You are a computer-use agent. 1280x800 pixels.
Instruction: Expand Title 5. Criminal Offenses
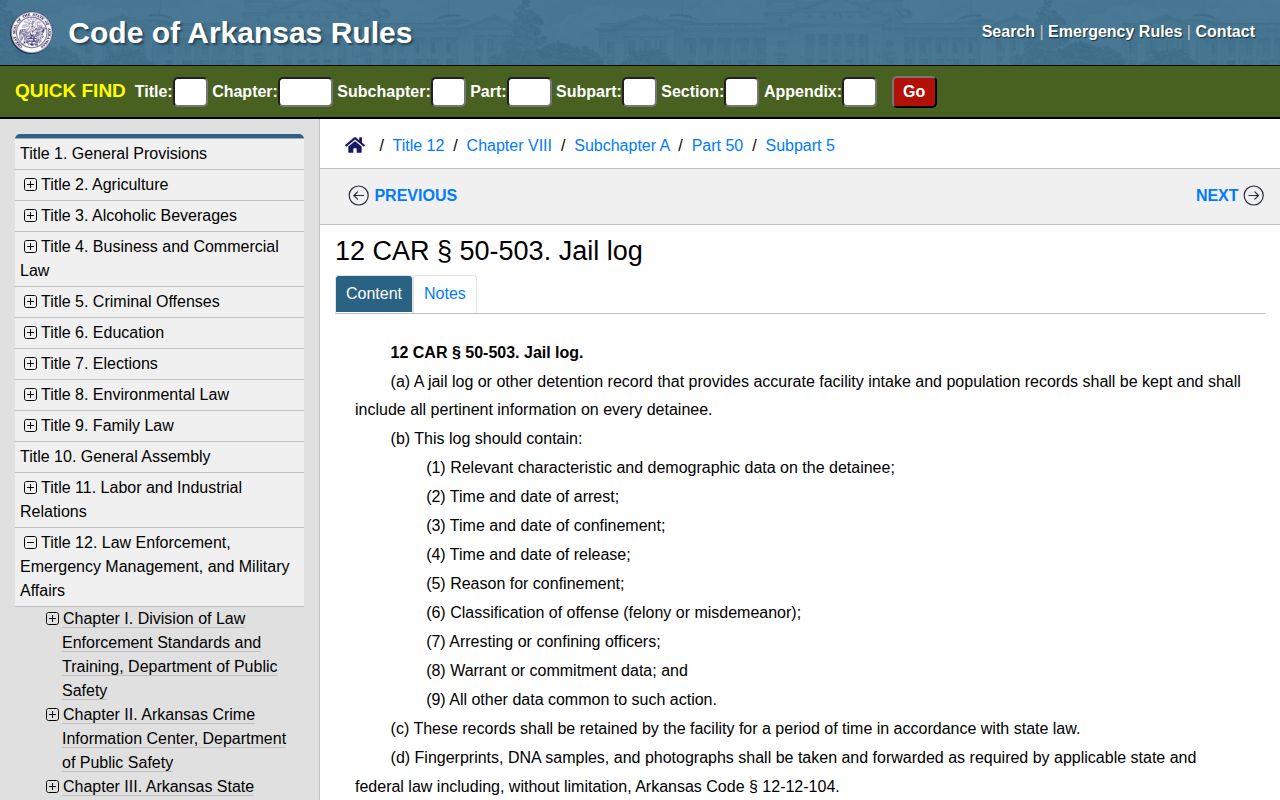click(x=30, y=301)
